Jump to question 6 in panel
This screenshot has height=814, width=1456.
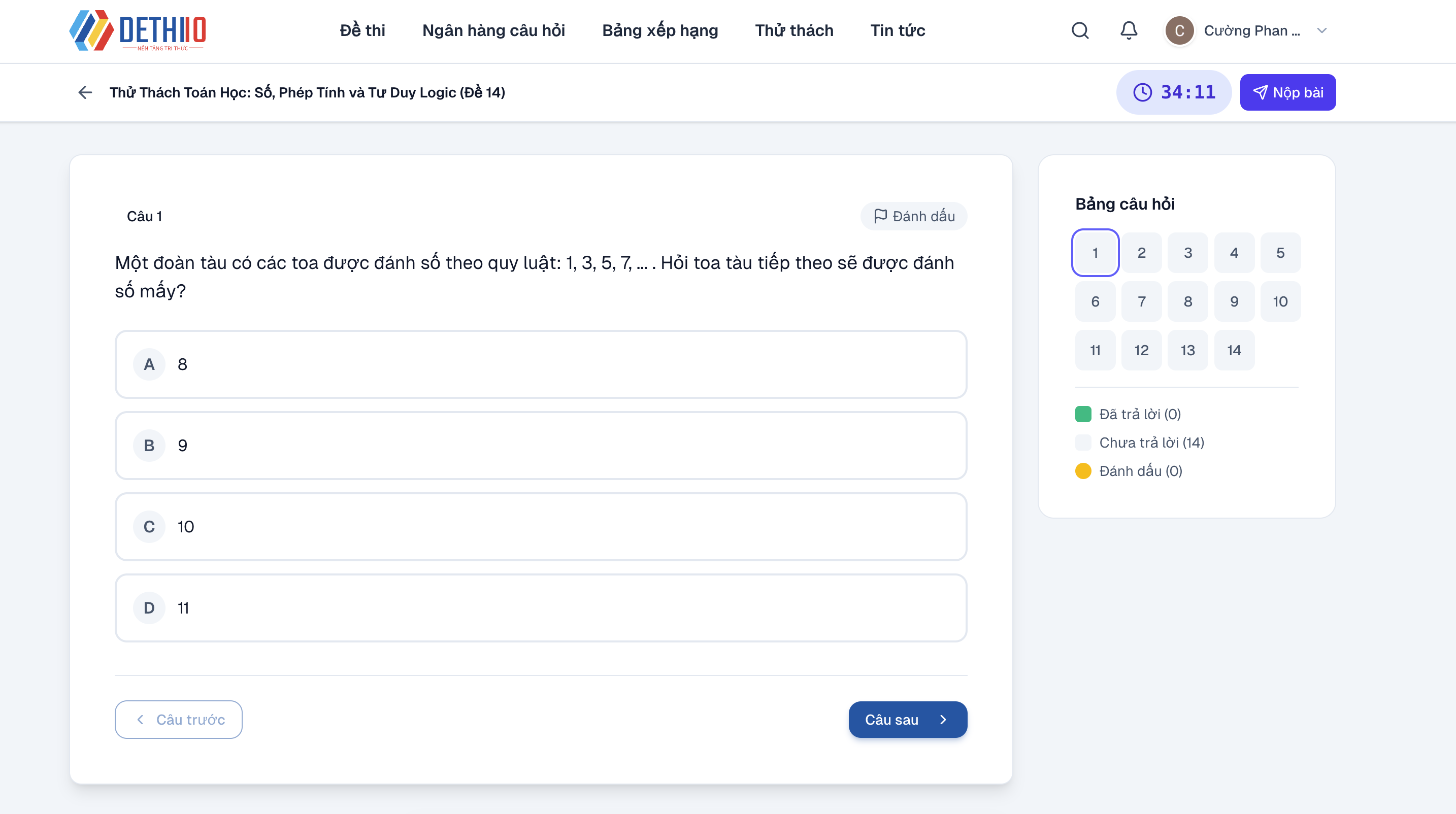coord(1096,301)
